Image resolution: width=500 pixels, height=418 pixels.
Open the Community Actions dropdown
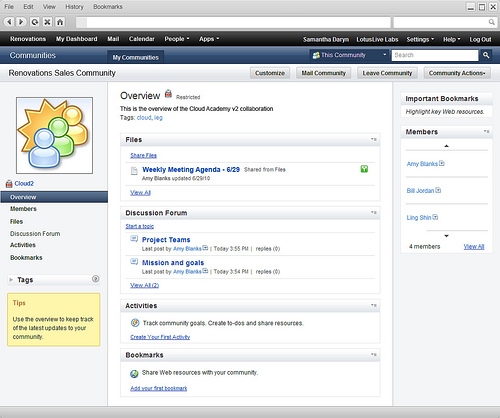457,73
